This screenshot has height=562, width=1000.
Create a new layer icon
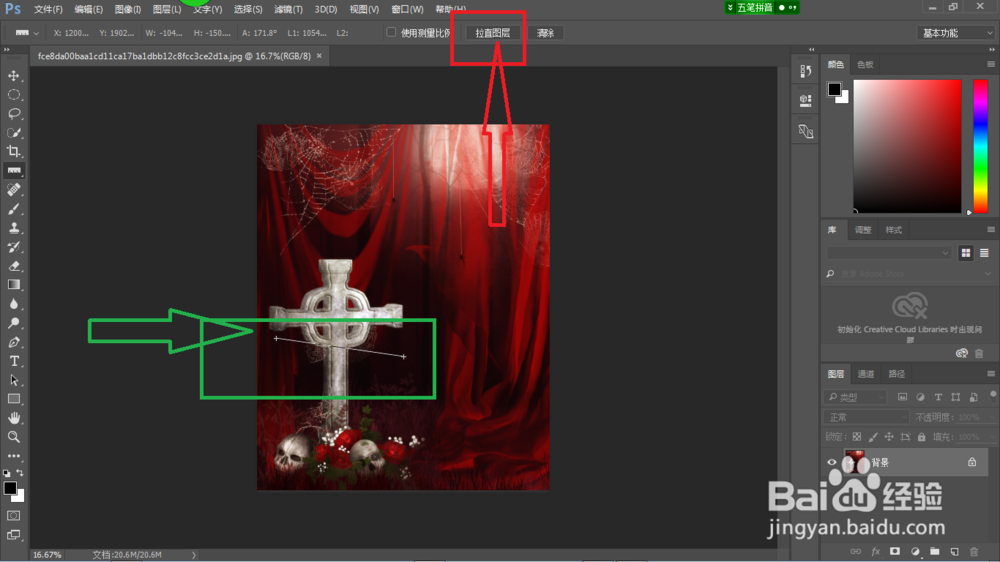click(954, 551)
